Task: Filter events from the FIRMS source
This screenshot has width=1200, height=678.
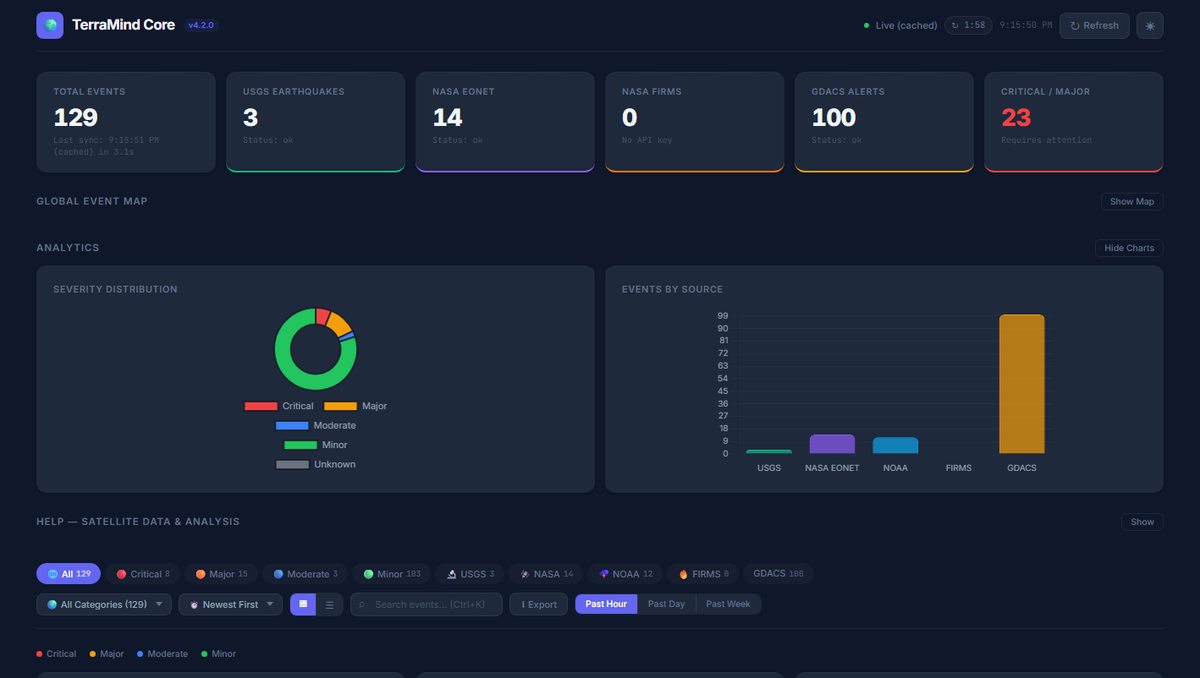Action: (704, 574)
